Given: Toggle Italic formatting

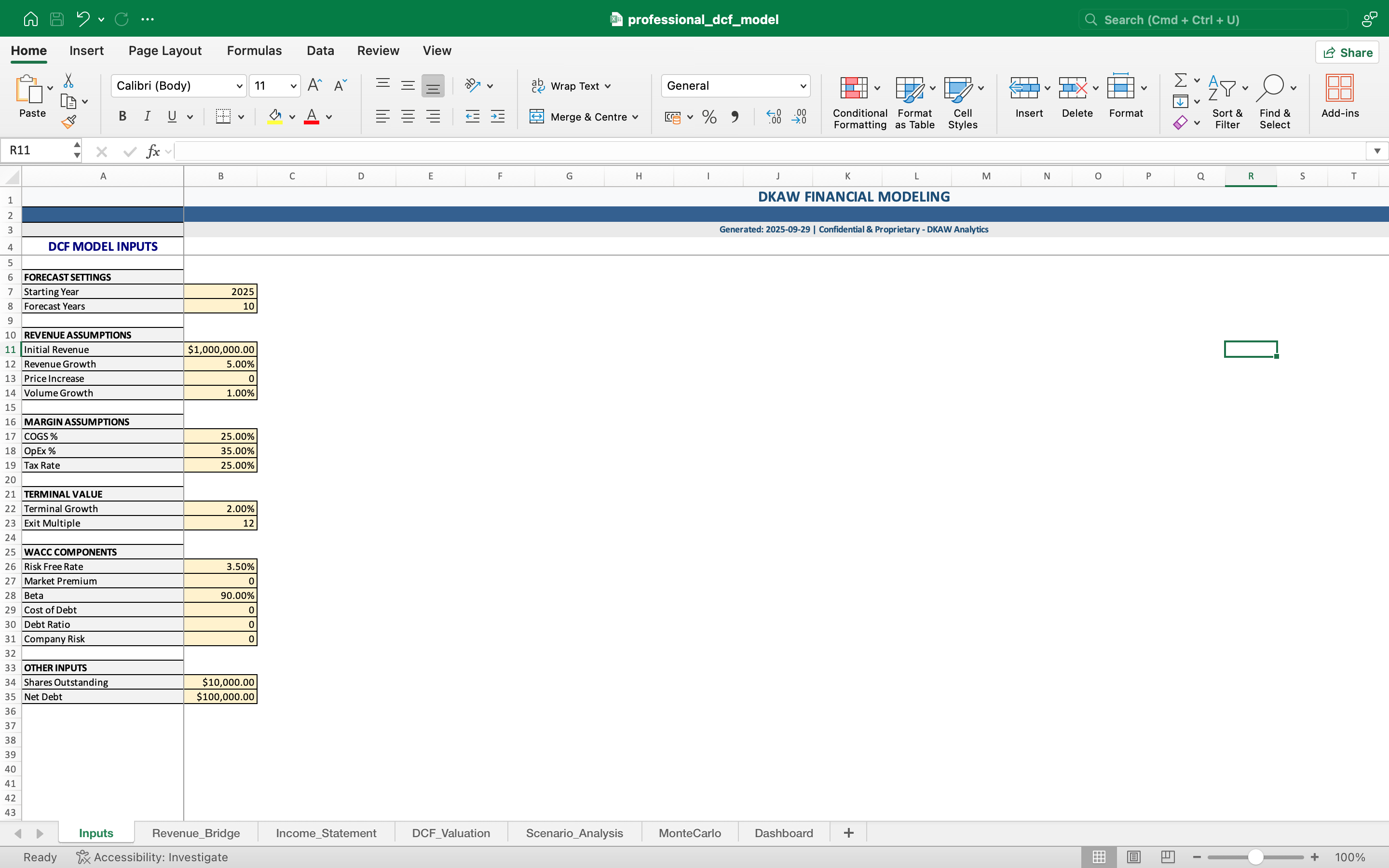Looking at the screenshot, I should 147,117.
